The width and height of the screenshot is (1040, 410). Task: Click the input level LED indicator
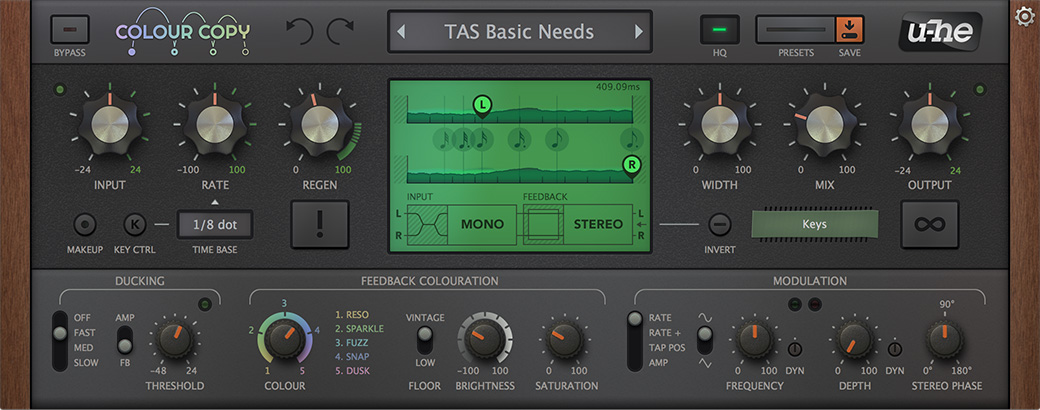tap(60, 88)
